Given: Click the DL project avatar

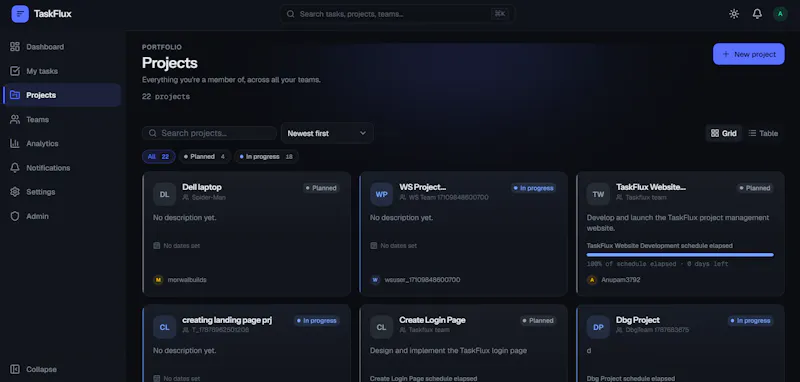Looking at the screenshot, I should coord(164,194).
